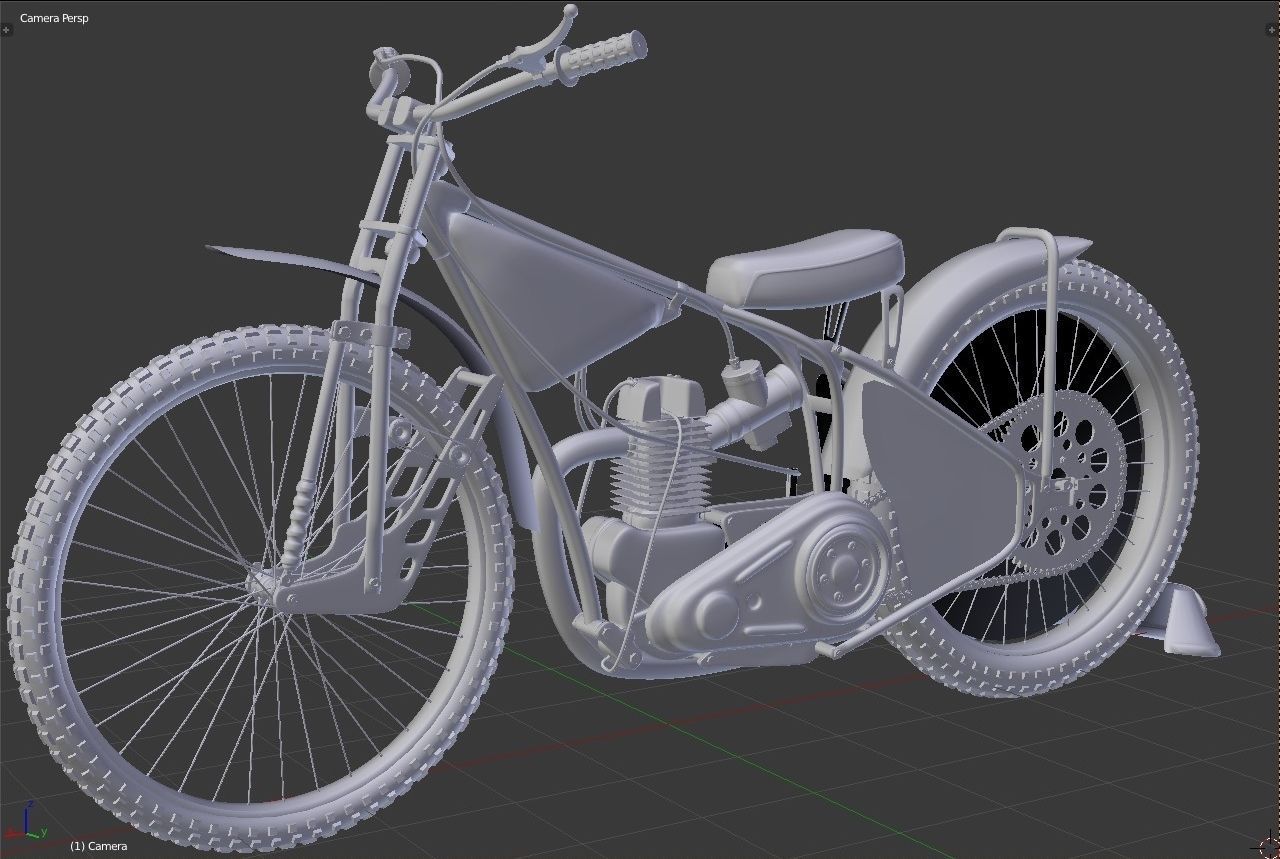
Task: Expand the properties region plus icon at right edge
Action: (1273, 29)
